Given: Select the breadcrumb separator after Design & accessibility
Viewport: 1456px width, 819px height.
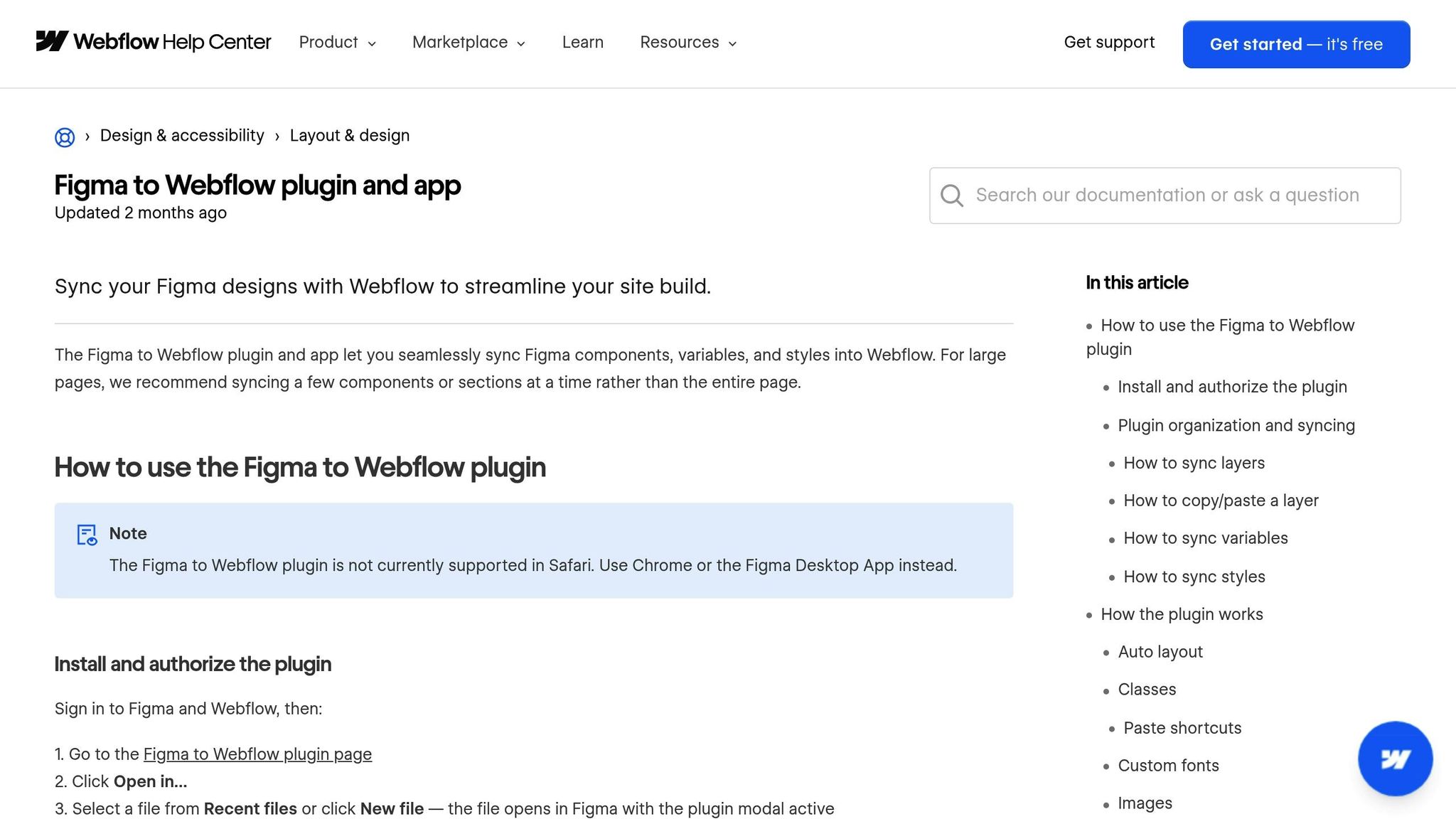Looking at the screenshot, I should (277, 136).
